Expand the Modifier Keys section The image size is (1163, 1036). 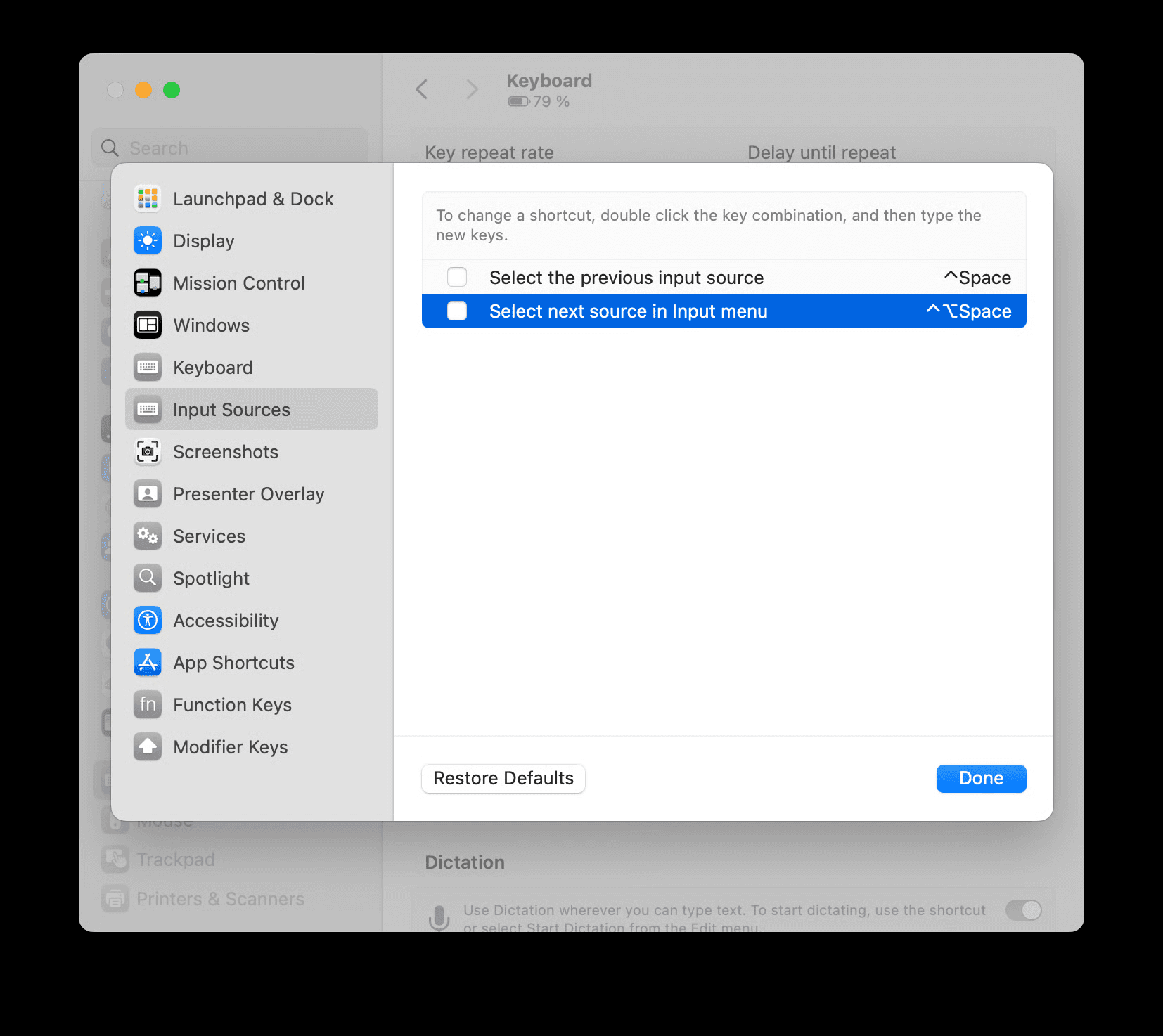(x=231, y=746)
